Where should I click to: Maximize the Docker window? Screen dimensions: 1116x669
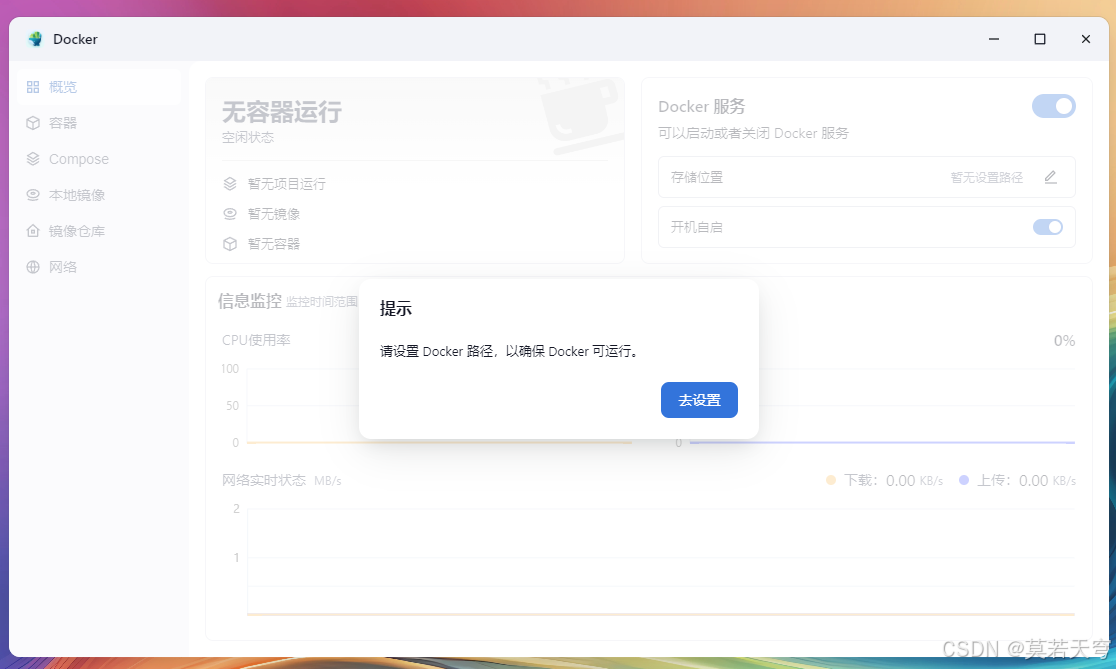click(1040, 39)
